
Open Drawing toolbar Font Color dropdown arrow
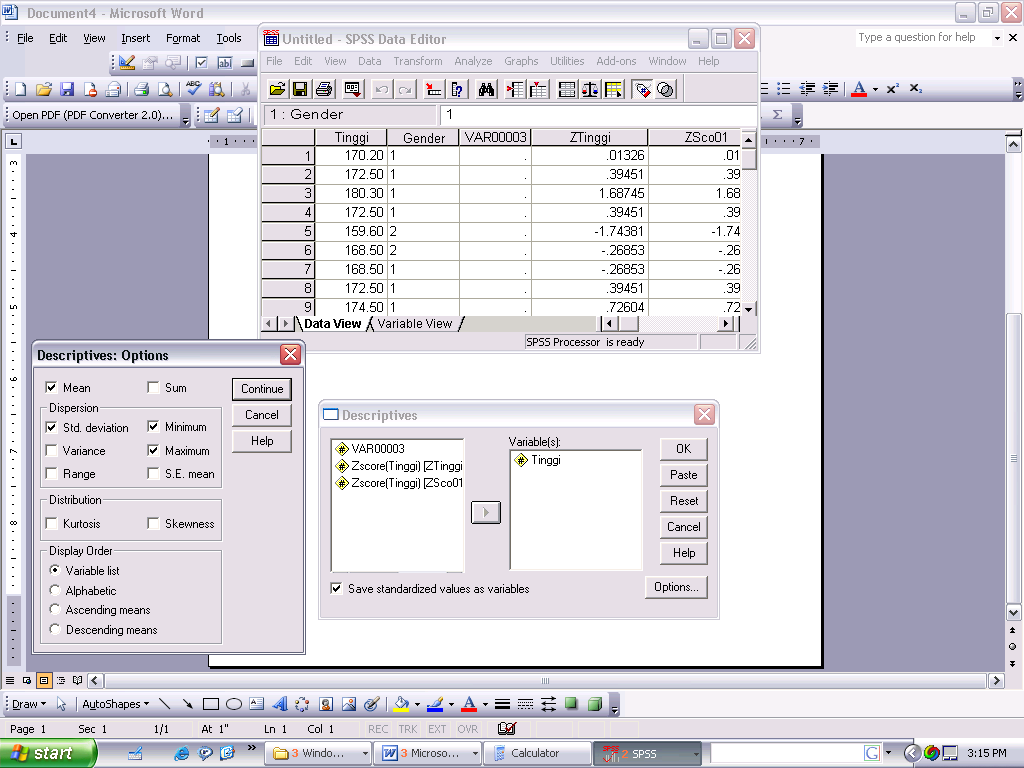click(x=485, y=704)
